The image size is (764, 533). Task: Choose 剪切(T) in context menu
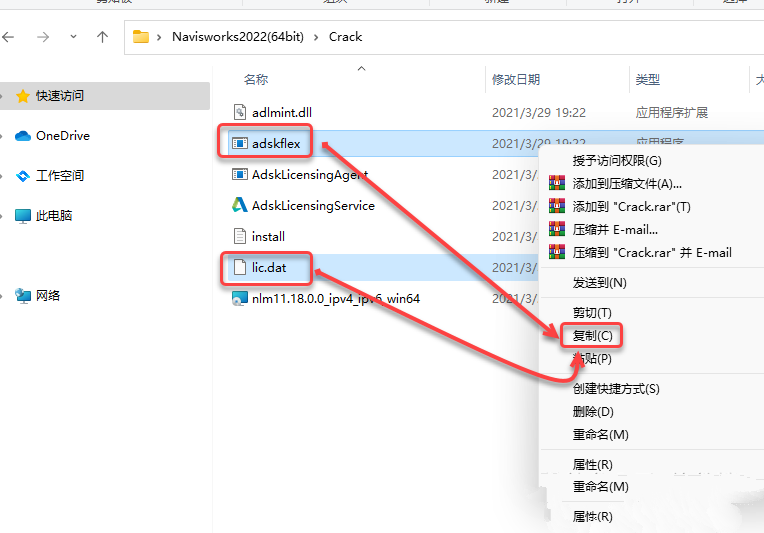click(x=592, y=313)
